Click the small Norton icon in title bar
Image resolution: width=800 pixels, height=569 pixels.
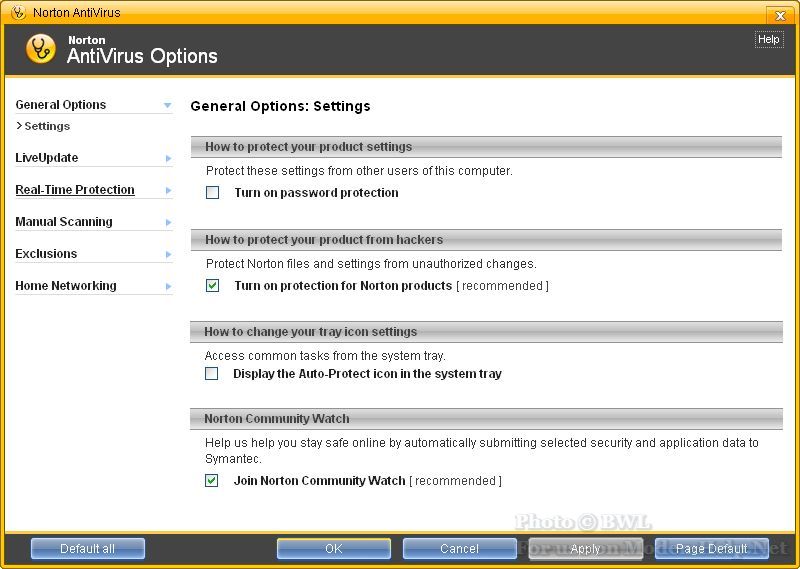[18, 12]
